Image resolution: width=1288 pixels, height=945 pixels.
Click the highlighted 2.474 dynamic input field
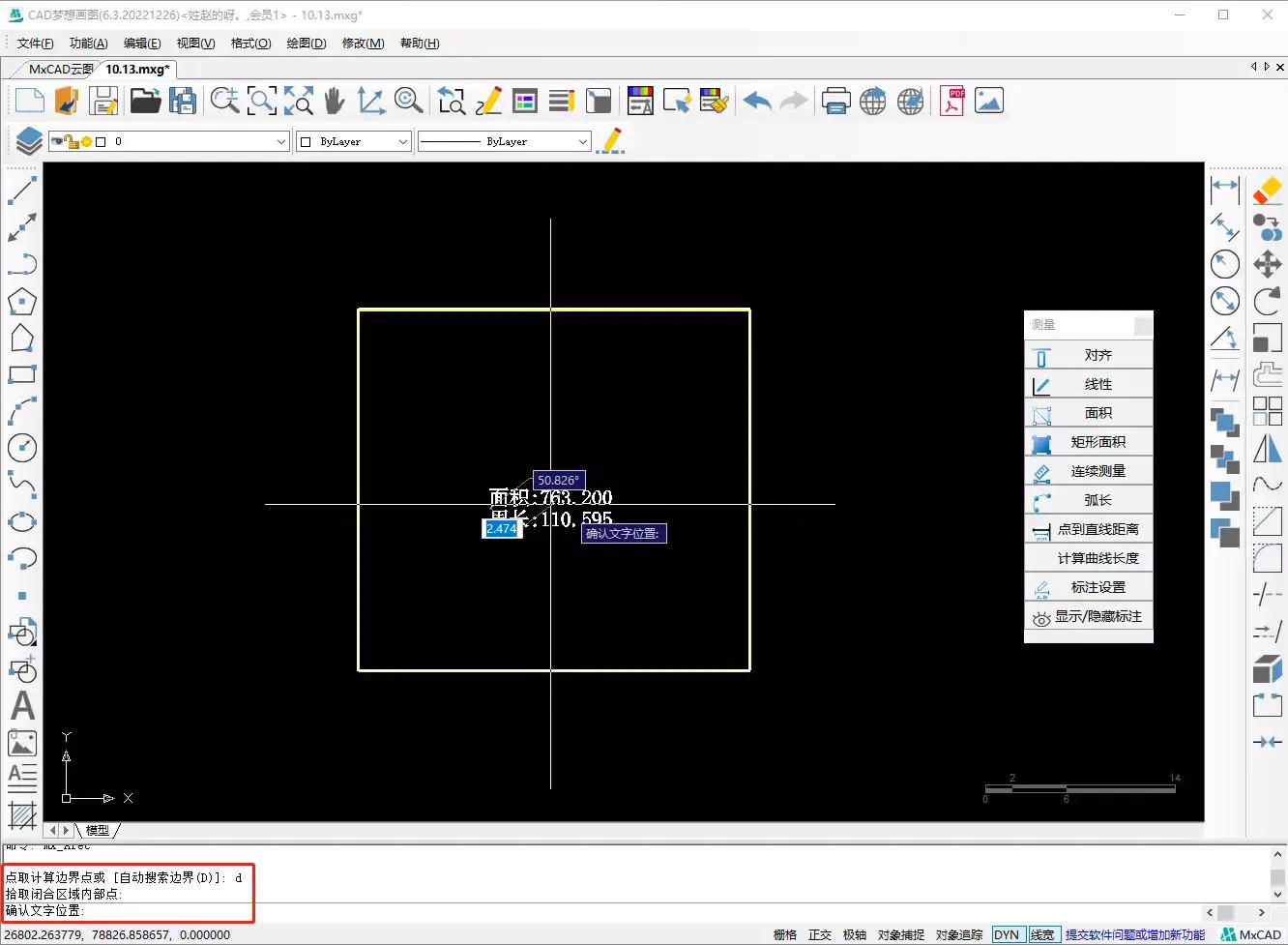[502, 529]
